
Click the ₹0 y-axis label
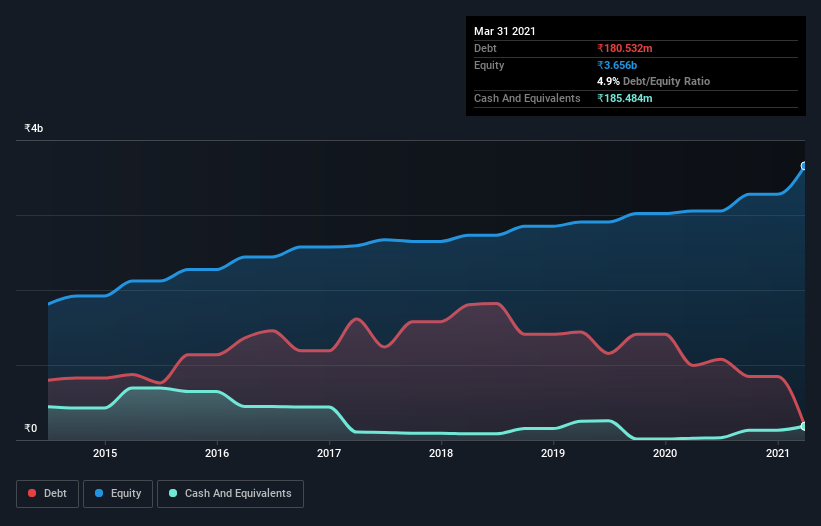31,428
